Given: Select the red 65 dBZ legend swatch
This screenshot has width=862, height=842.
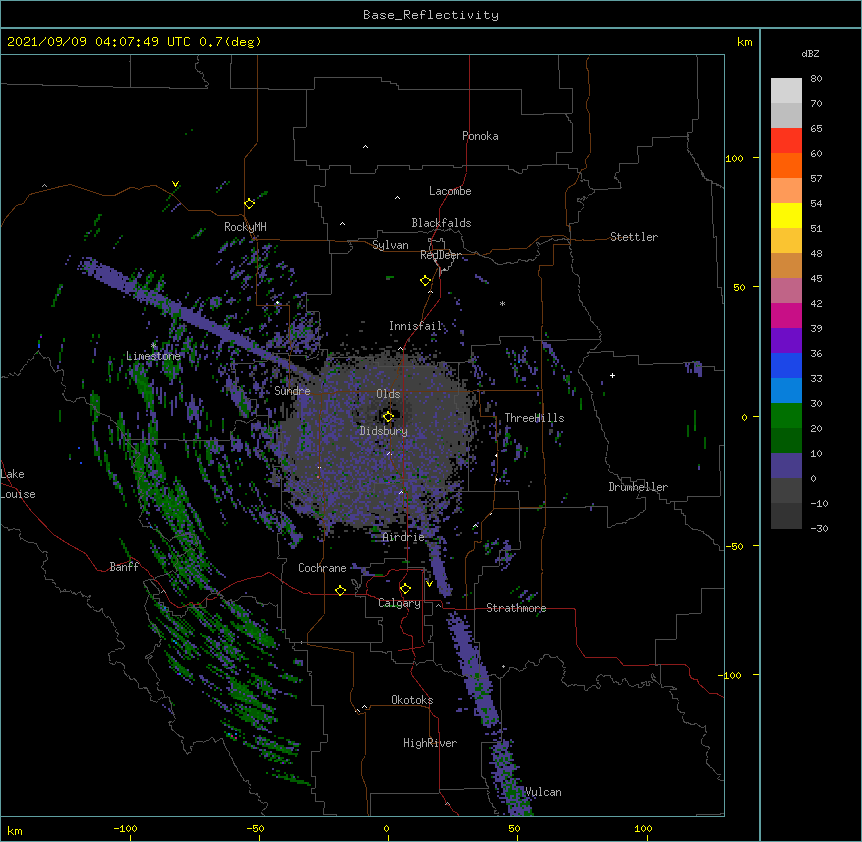Looking at the screenshot, I should coord(786,141).
